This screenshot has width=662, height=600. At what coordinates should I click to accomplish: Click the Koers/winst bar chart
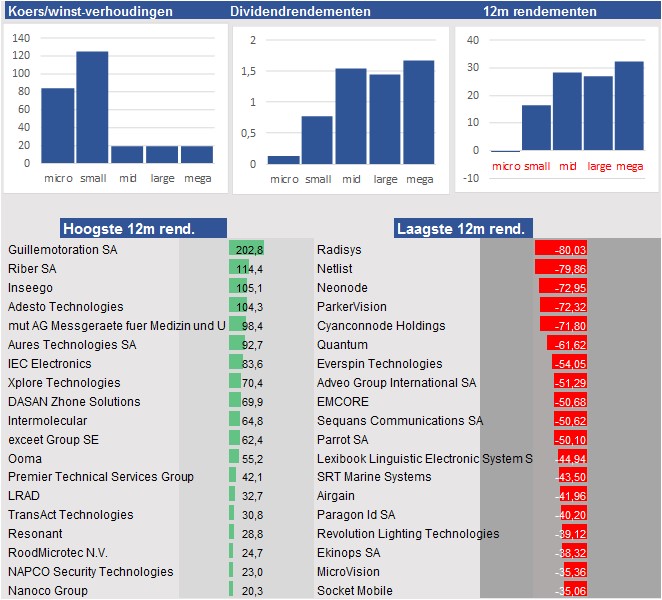tap(115, 109)
